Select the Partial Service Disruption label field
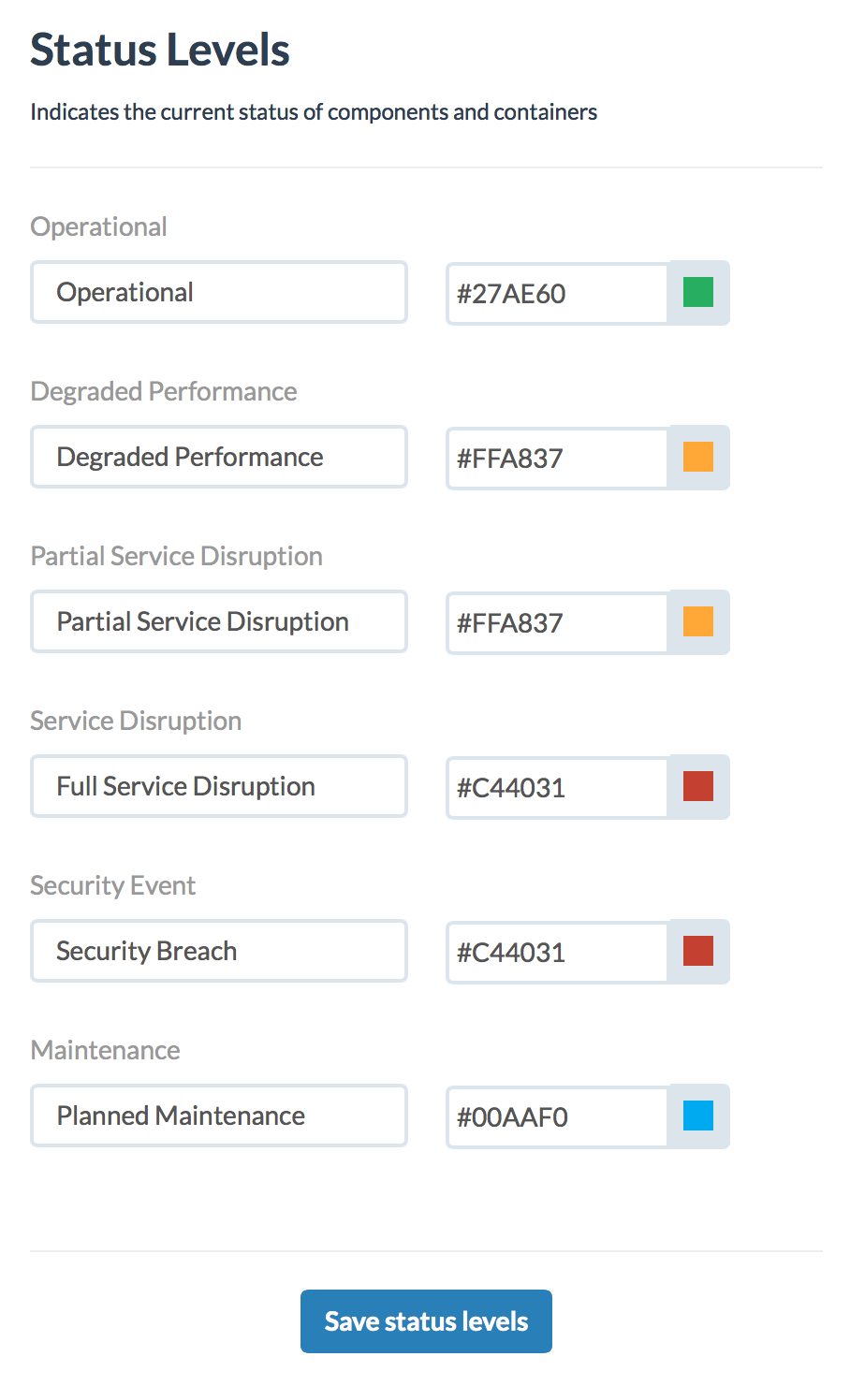The image size is (850, 1400). (218, 621)
